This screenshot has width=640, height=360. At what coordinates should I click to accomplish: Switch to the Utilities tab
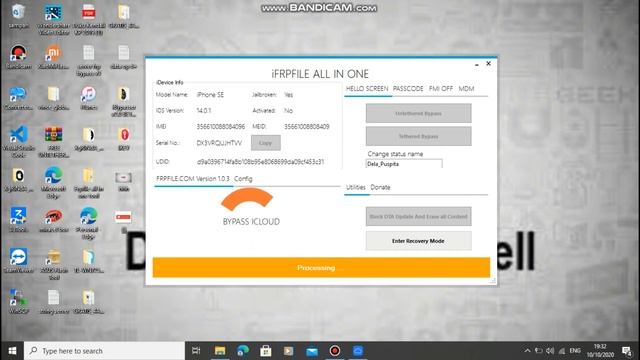point(356,187)
